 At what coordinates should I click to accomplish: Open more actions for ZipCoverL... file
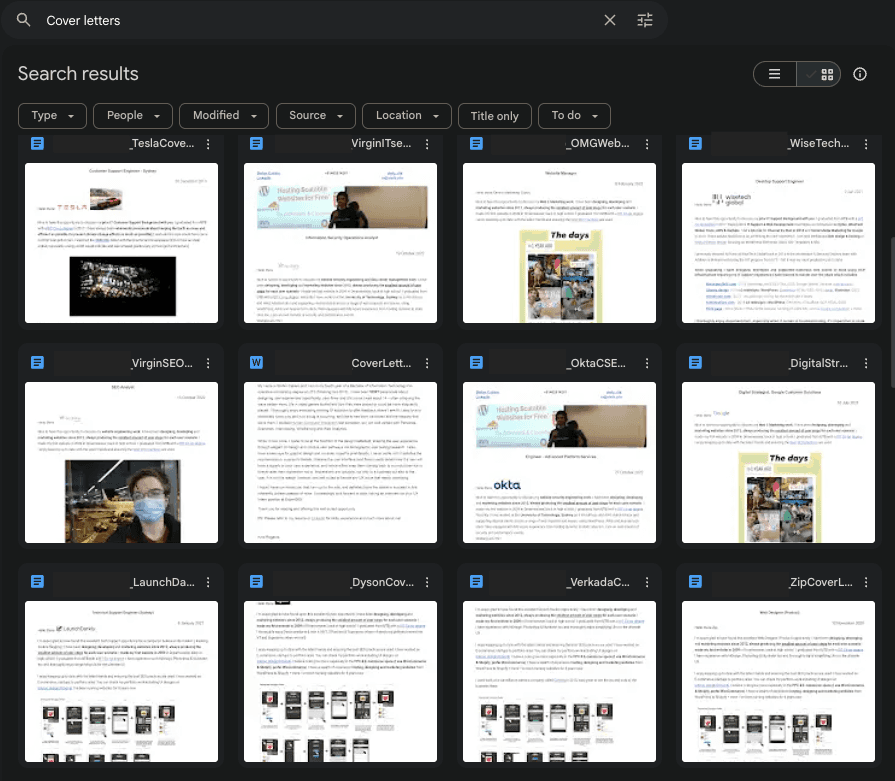[x=866, y=582]
